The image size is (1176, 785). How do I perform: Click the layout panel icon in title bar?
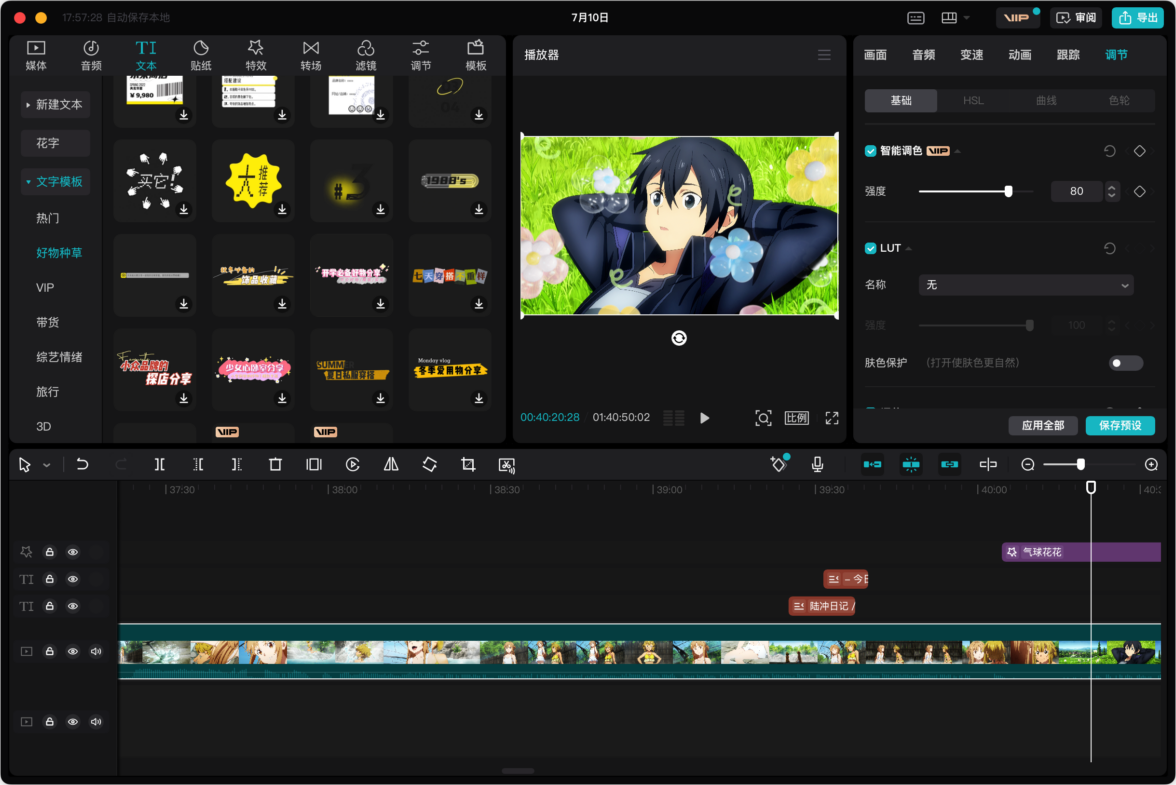949,18
